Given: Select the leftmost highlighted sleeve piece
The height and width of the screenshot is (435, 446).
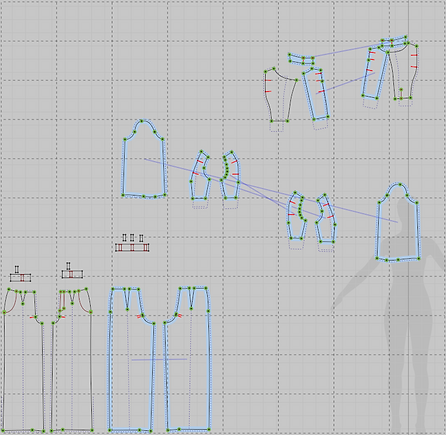Looking at the screenshot, I should tap(200, 176).
